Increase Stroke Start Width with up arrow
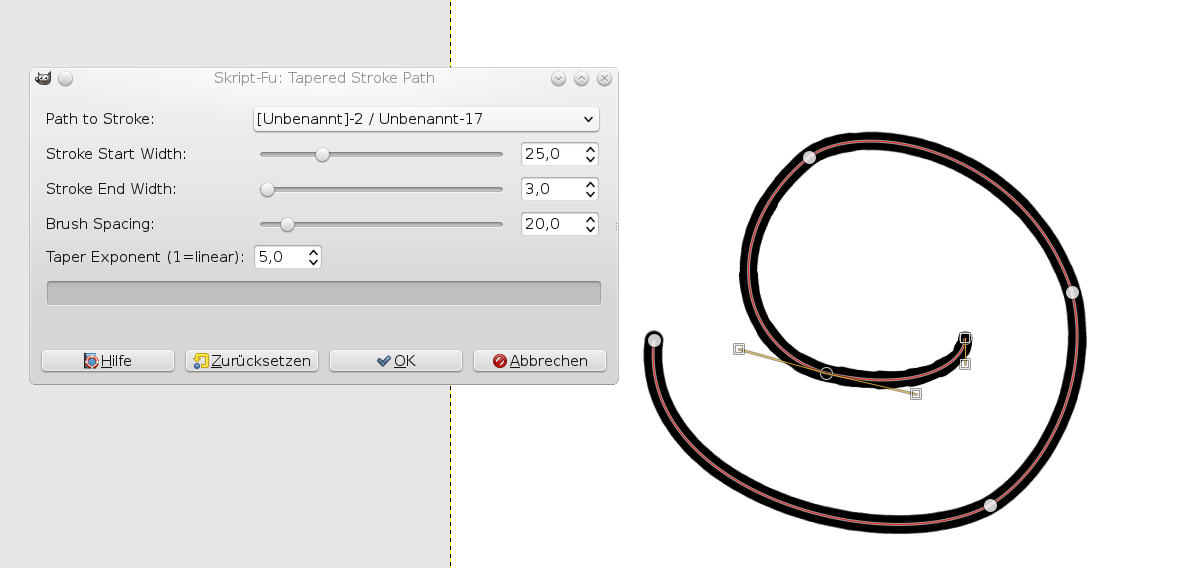The image size is (1183, 568). click(x=591, y=149)
